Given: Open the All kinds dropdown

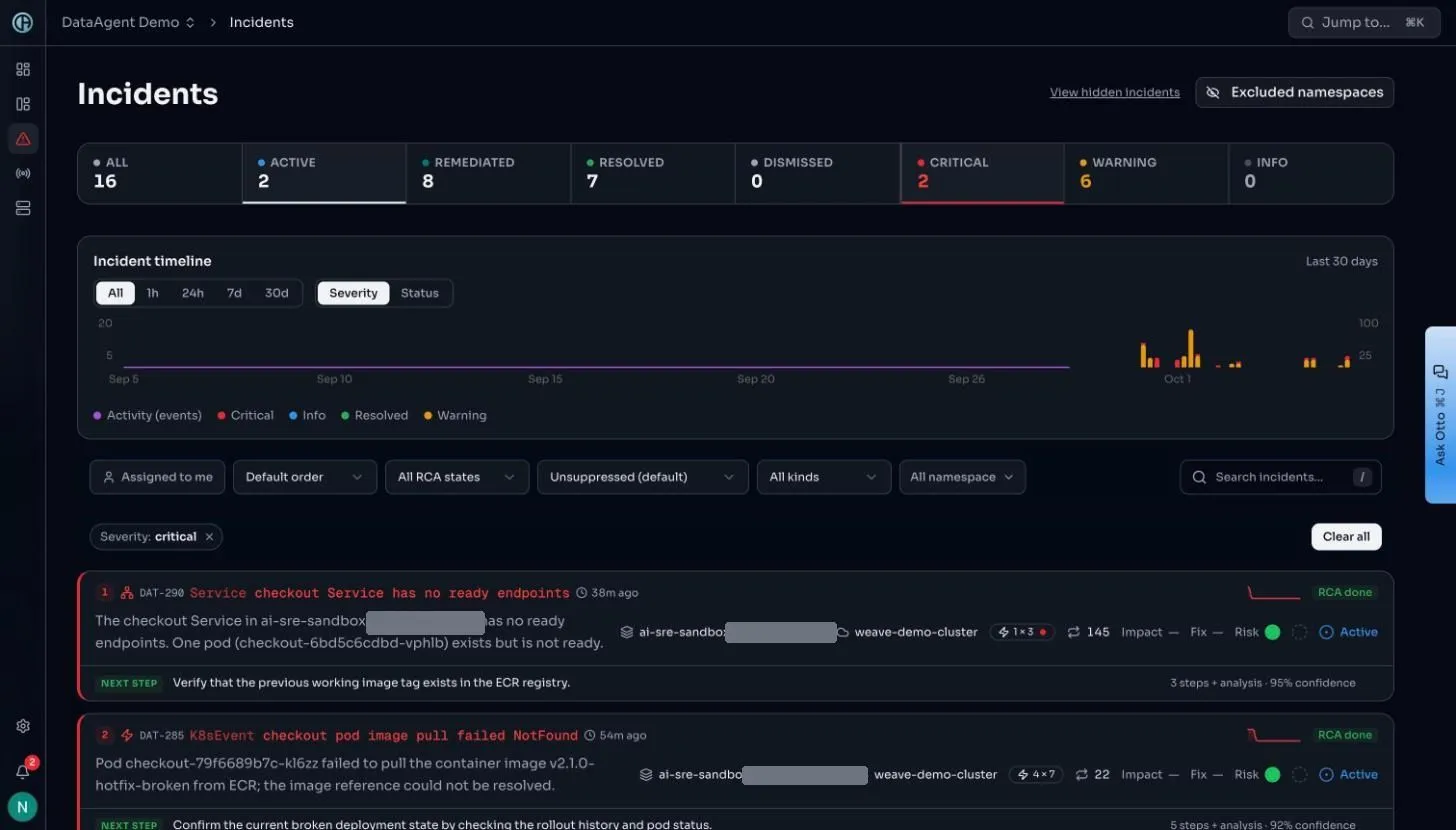Looking at the screenshot, I should click(824, 477).
